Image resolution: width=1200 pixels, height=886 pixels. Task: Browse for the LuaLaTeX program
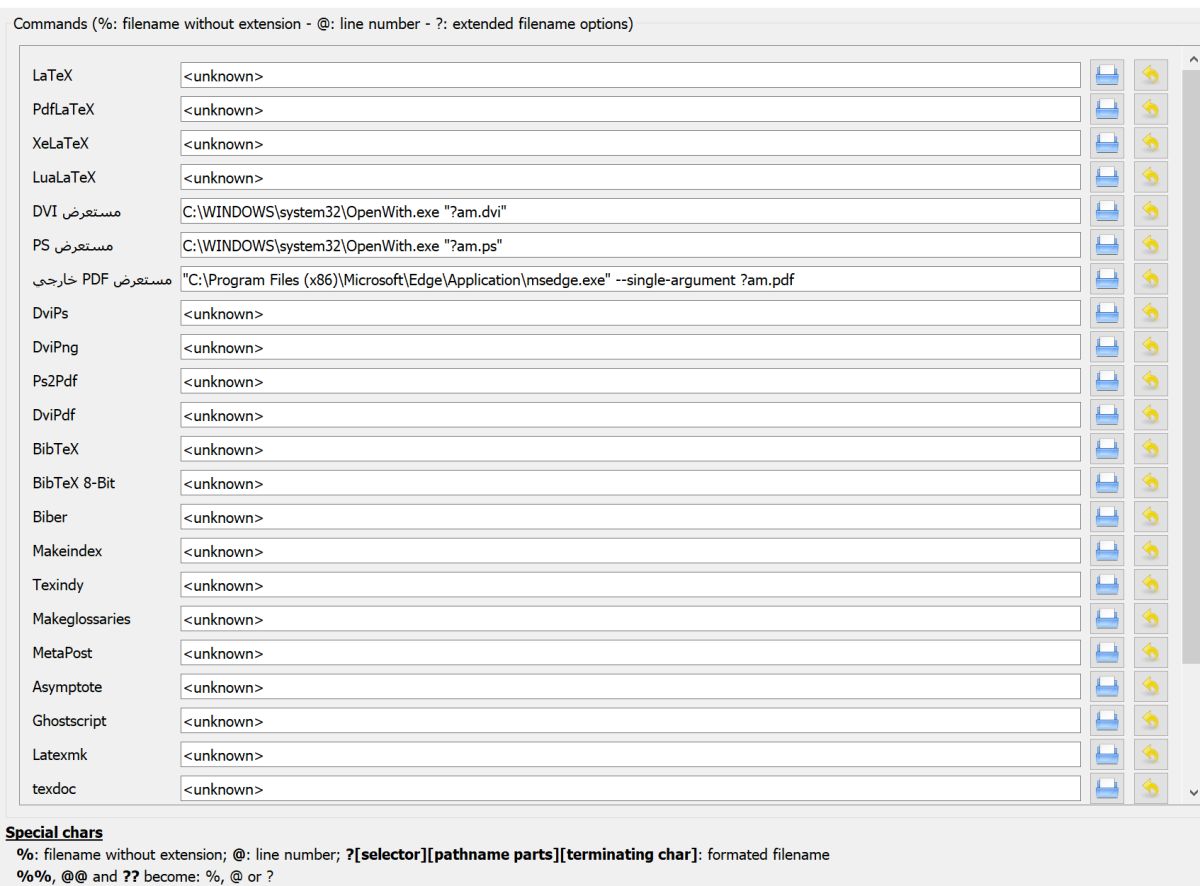[x=1107, y=177]
